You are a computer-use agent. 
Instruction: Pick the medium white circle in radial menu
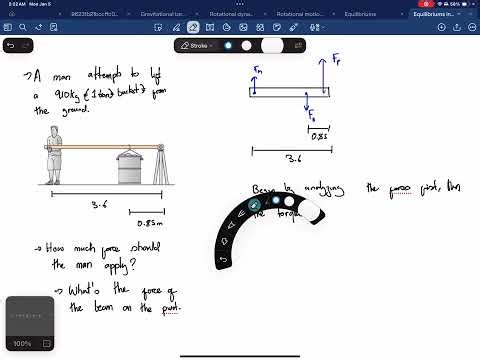coord(289,201)
